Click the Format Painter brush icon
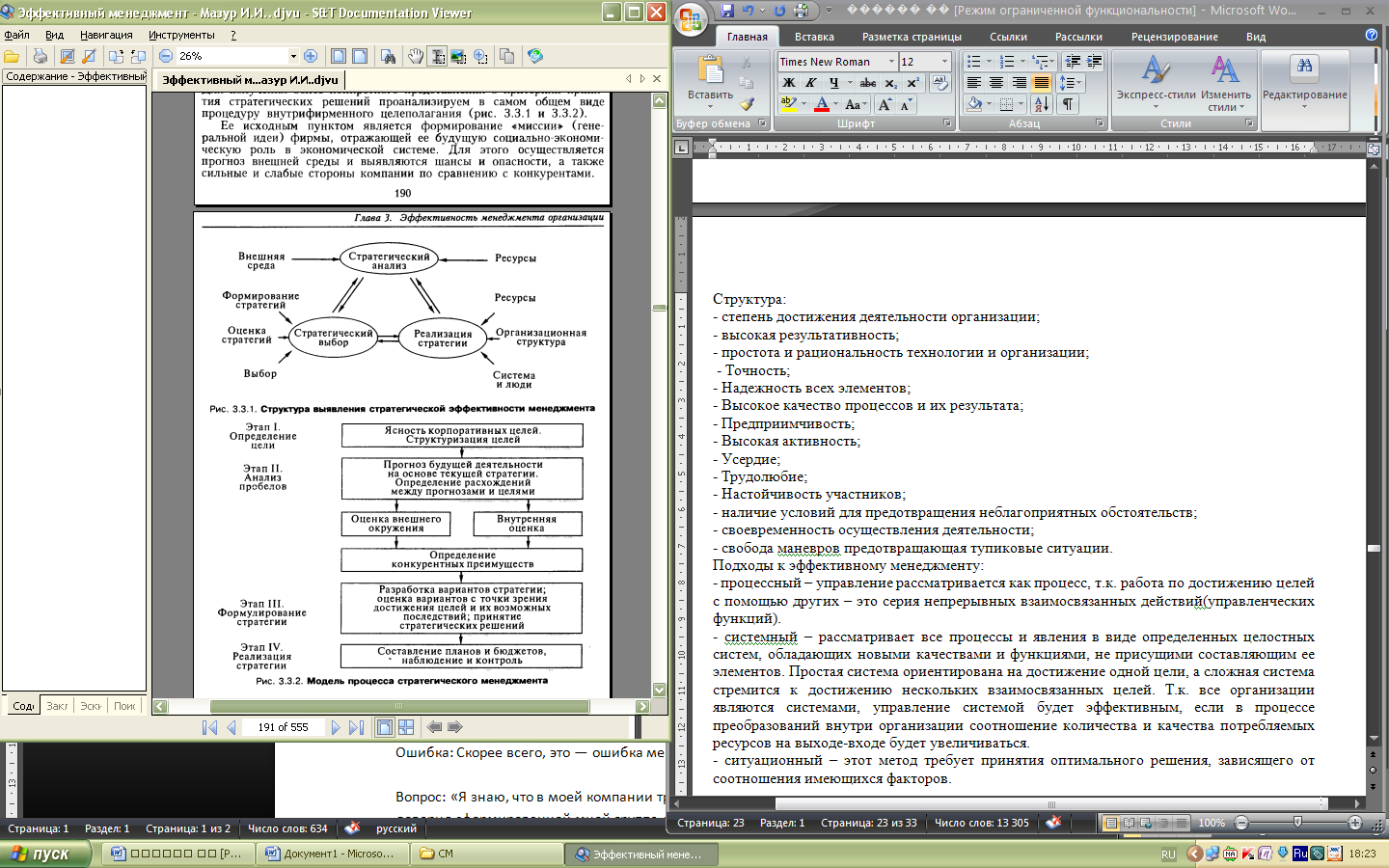Screen dimensions: 1389x868 coord(747,103)
